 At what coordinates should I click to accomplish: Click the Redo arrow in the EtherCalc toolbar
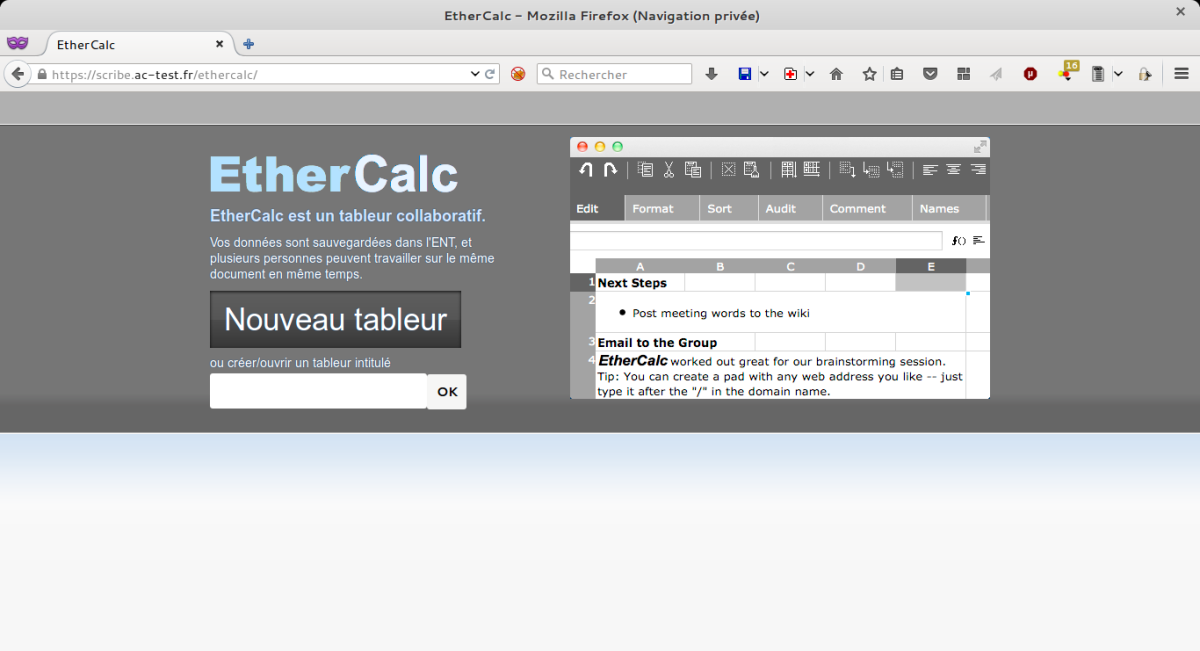tap(609, 170)
